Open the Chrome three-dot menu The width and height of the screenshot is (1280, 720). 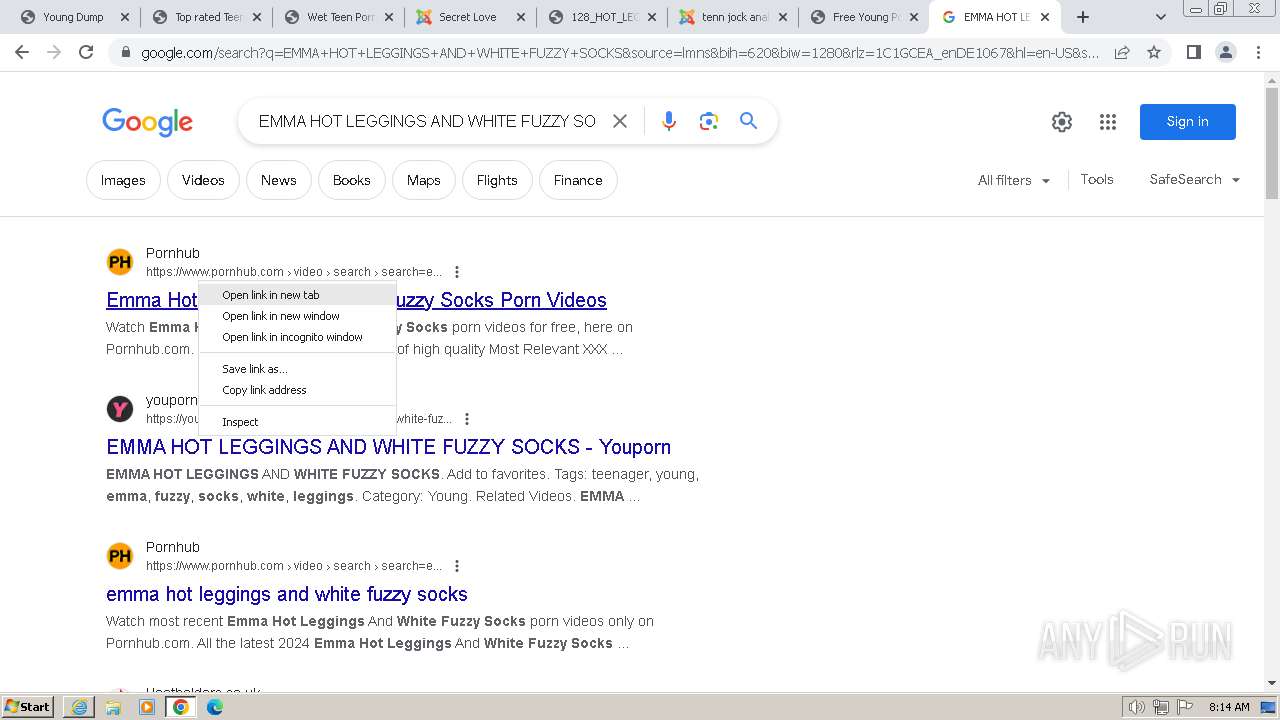tap(1258, 52)
